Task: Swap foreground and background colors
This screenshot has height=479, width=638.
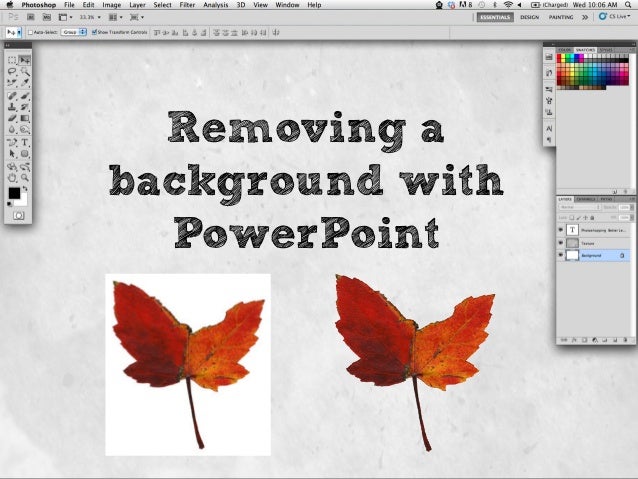Action: [x=25, y=188]
